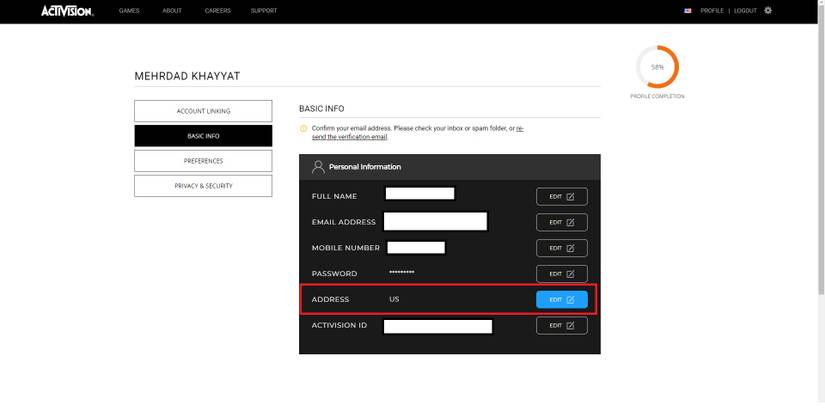Click the 'MOBILE NUMBER' row label

(x=346, y=248)
